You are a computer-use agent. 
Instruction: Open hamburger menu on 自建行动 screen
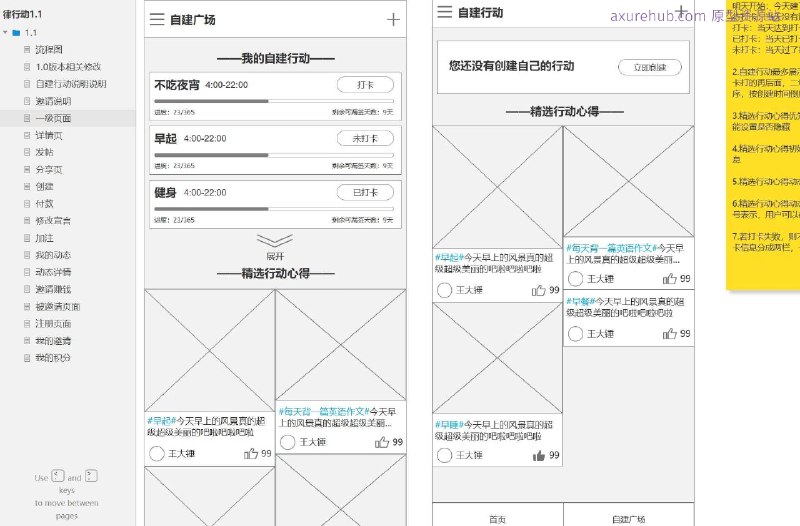(444, 12)
